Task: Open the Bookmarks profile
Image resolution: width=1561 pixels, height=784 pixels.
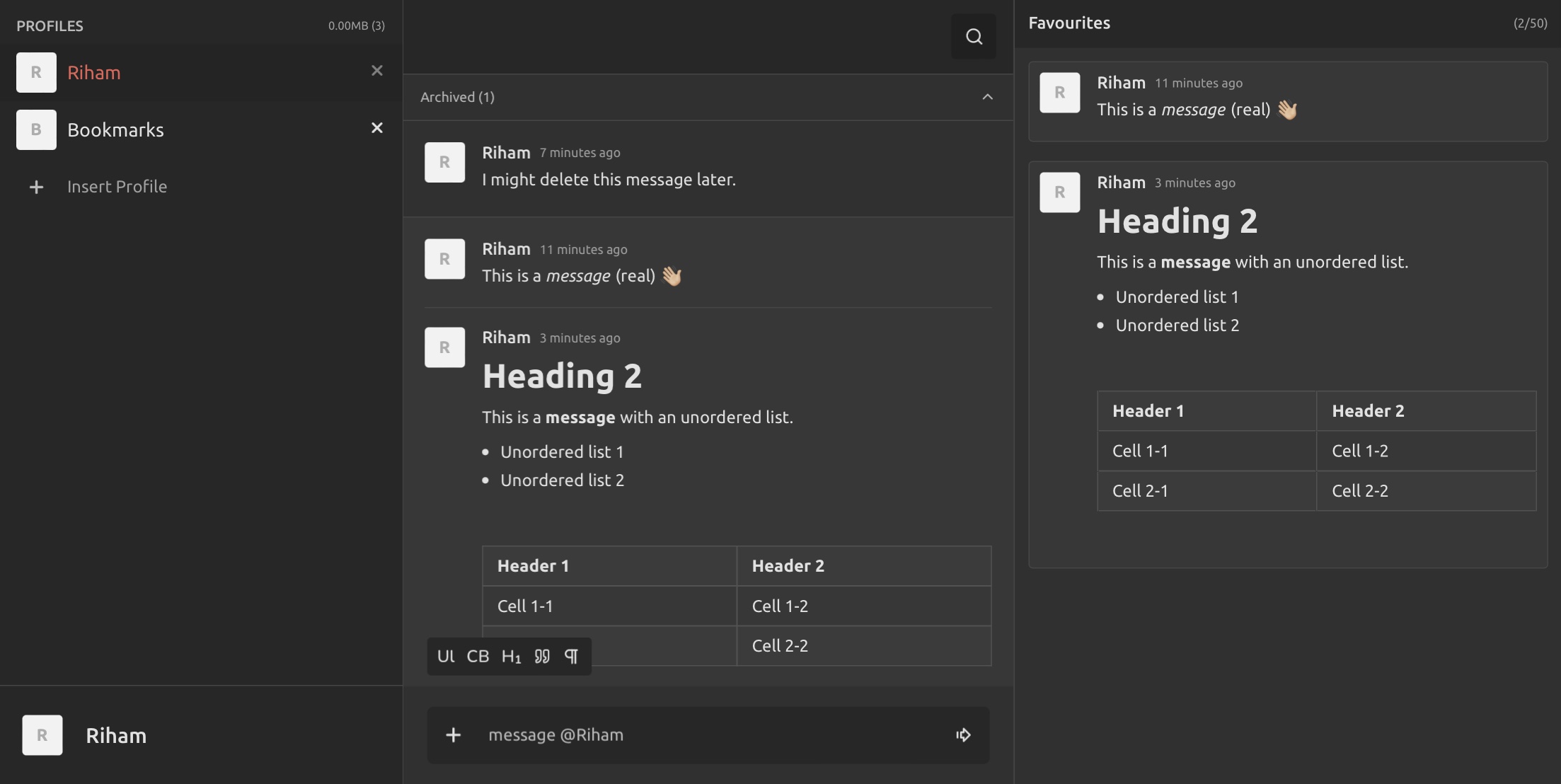Action: click(x=115, y=129)
